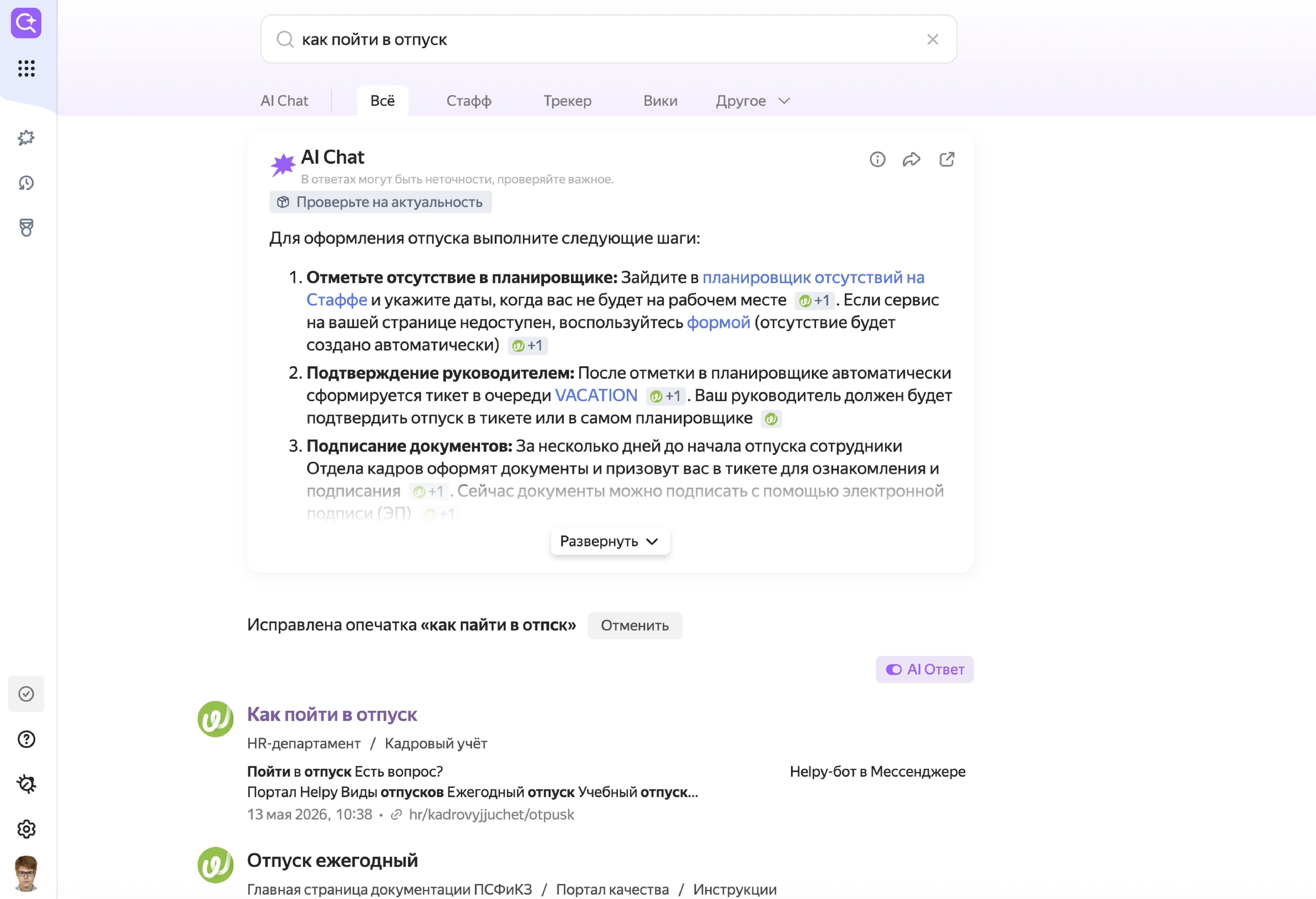Click the date '13 мая 2026, 10:38'
The width and height of the screenshot is (1316, 899).
point(310,815)
